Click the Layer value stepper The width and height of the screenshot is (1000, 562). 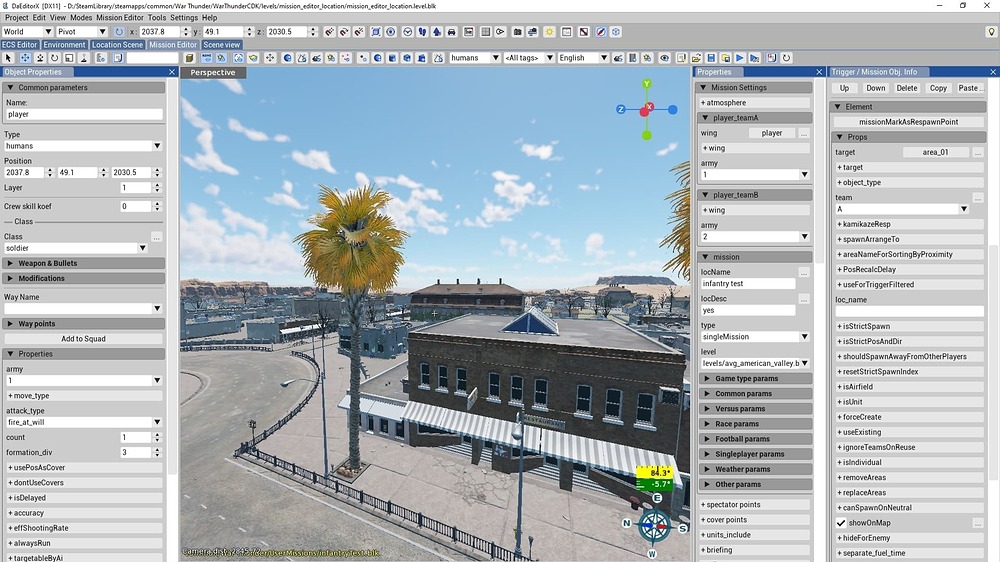tap(158, 188)
